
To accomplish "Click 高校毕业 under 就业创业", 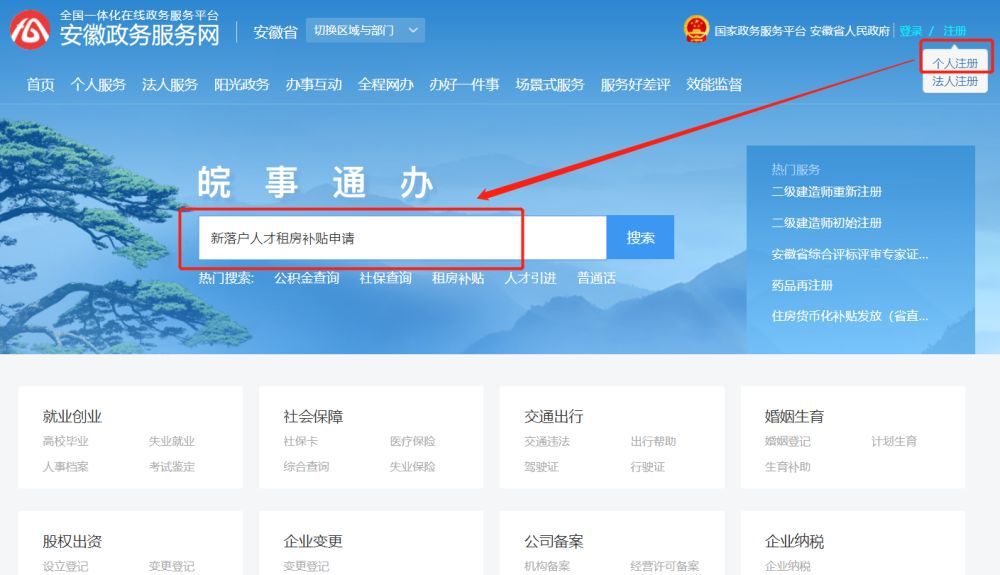I will pos(66,441).
